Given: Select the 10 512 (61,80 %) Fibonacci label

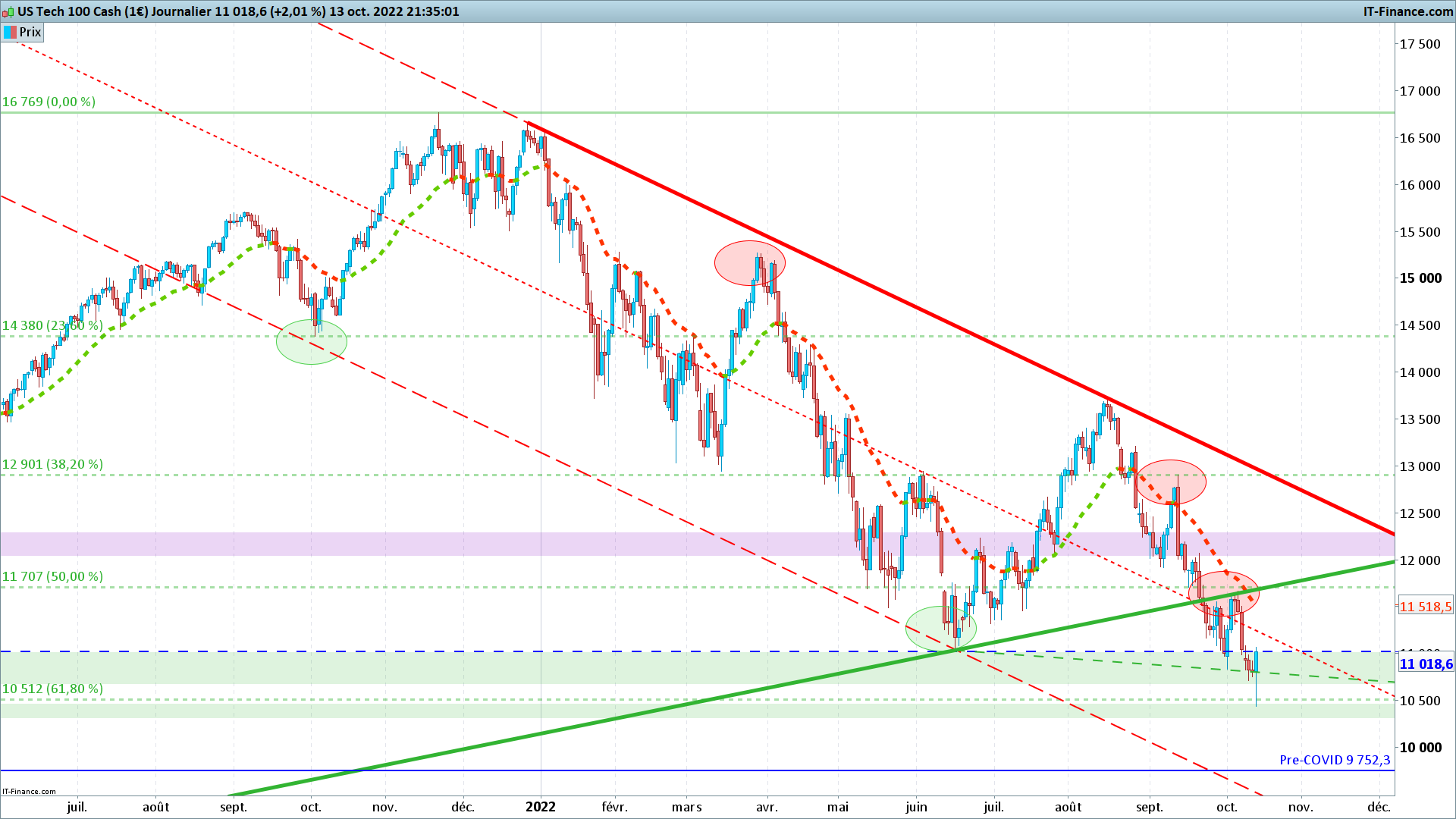Looking at the screenshot, I should click(x=52, y=689).
